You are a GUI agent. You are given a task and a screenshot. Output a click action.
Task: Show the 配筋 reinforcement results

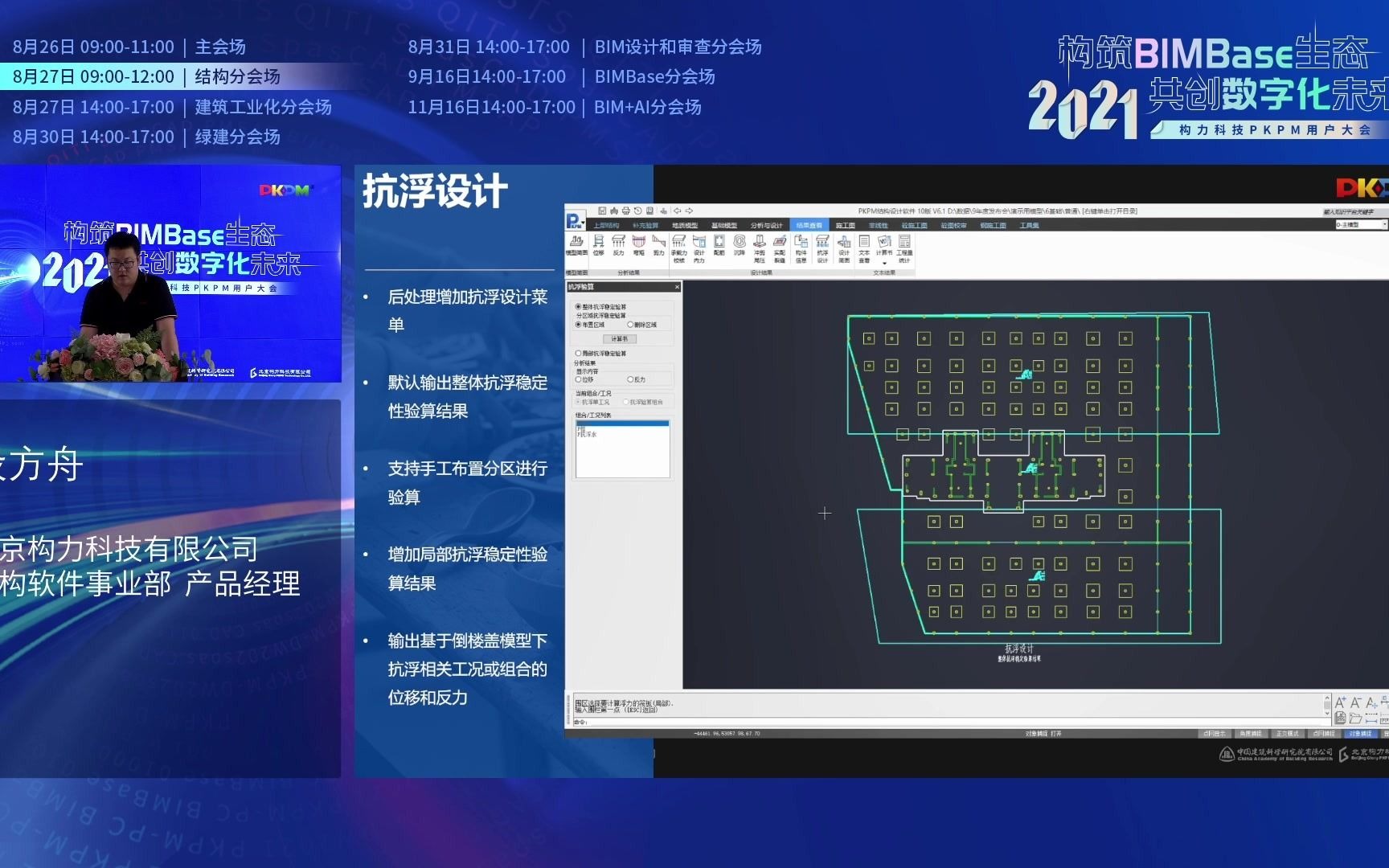719,247
